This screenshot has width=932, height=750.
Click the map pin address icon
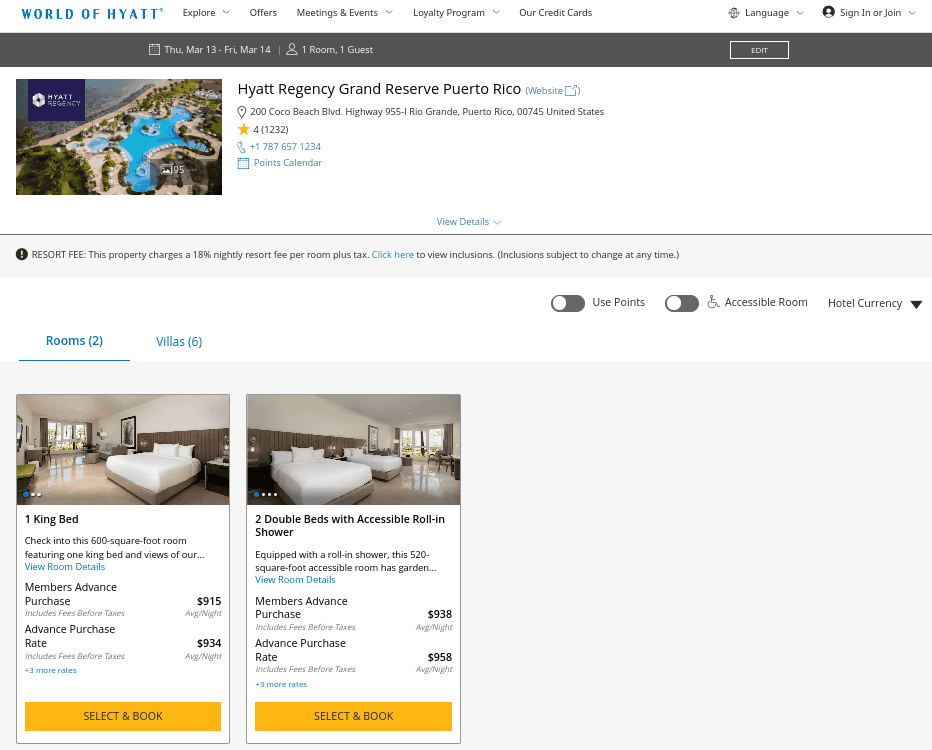242,112
